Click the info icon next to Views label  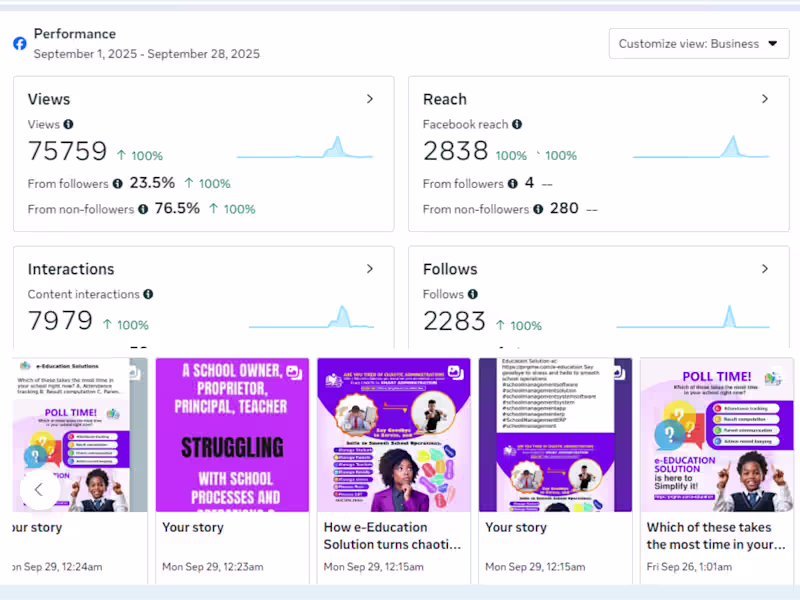click(x=68, y=124)
